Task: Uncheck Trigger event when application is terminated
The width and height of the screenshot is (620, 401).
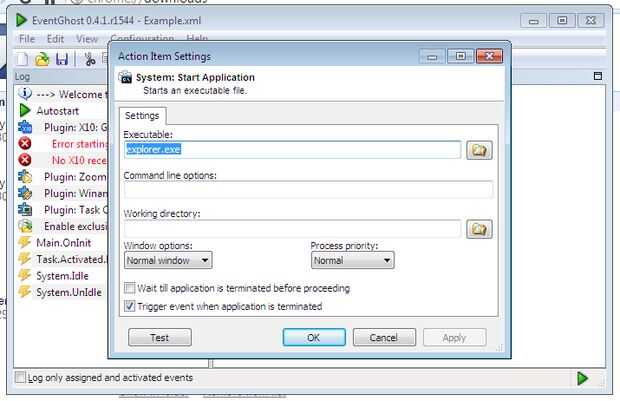Action: coord(130,306)
